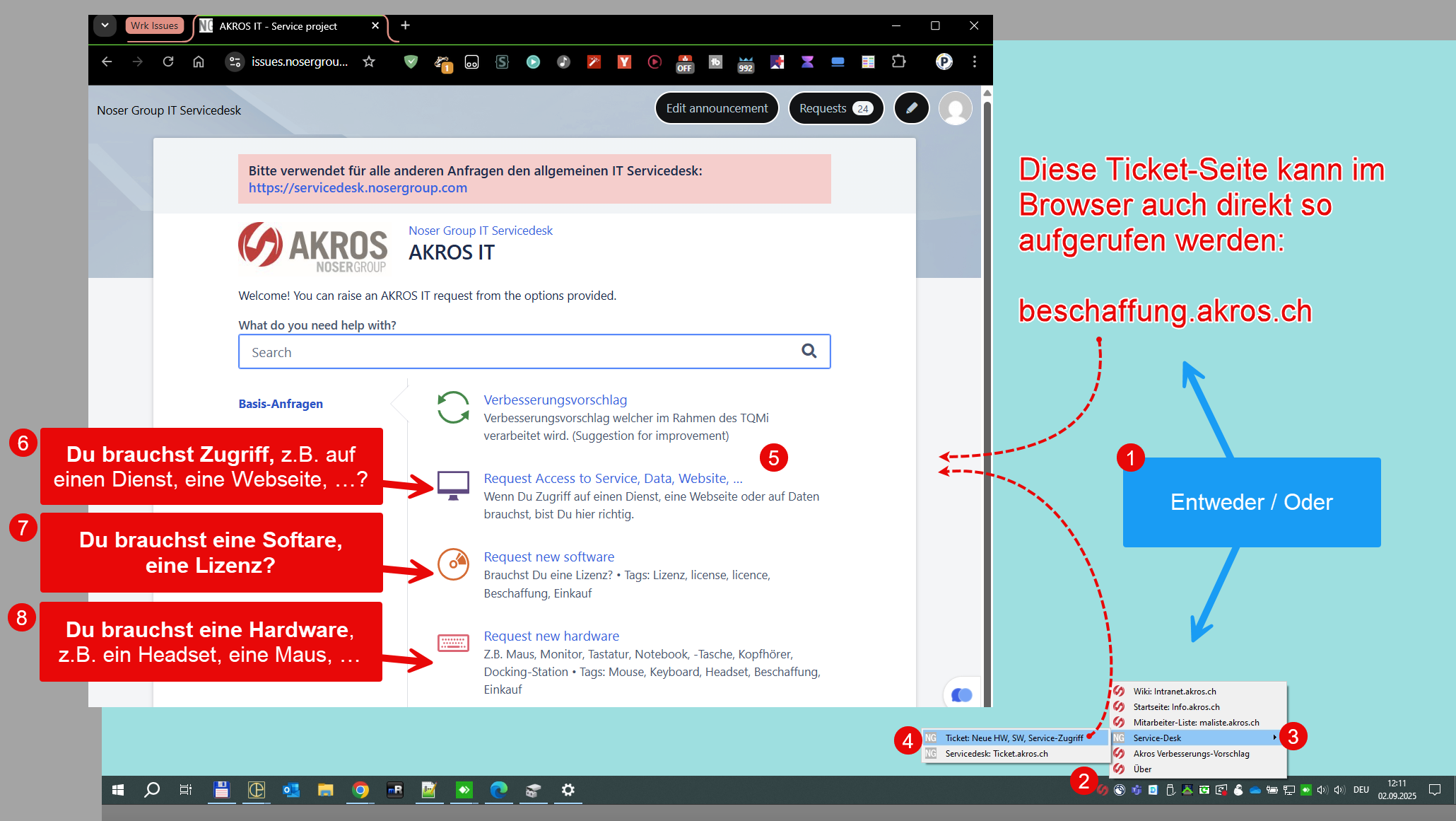Image resolution: width=1456 pixels, height=821 pixels.
Task: Click the user avatar profile icon
Action: pos(956,108)
